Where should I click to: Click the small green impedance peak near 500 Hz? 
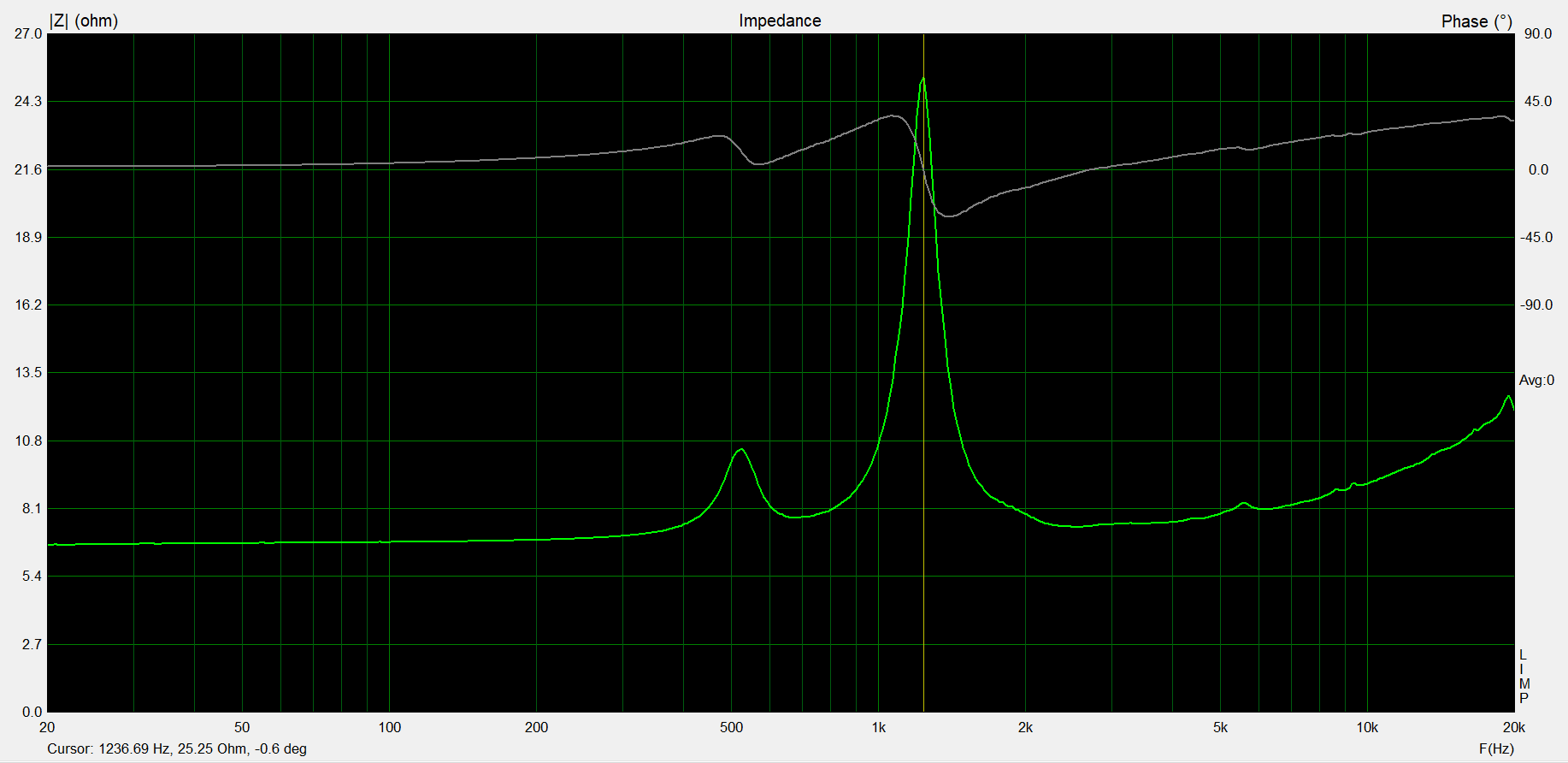tap(740, 450)
